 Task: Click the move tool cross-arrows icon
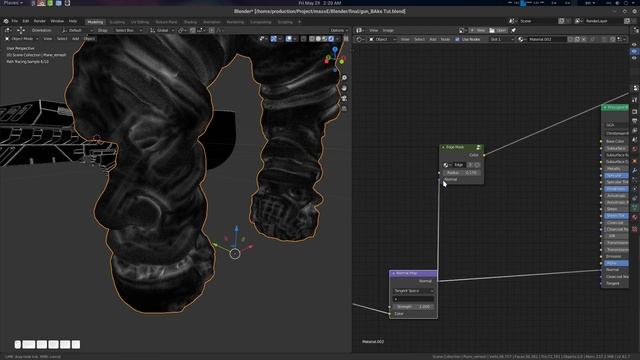click(21, 30)
